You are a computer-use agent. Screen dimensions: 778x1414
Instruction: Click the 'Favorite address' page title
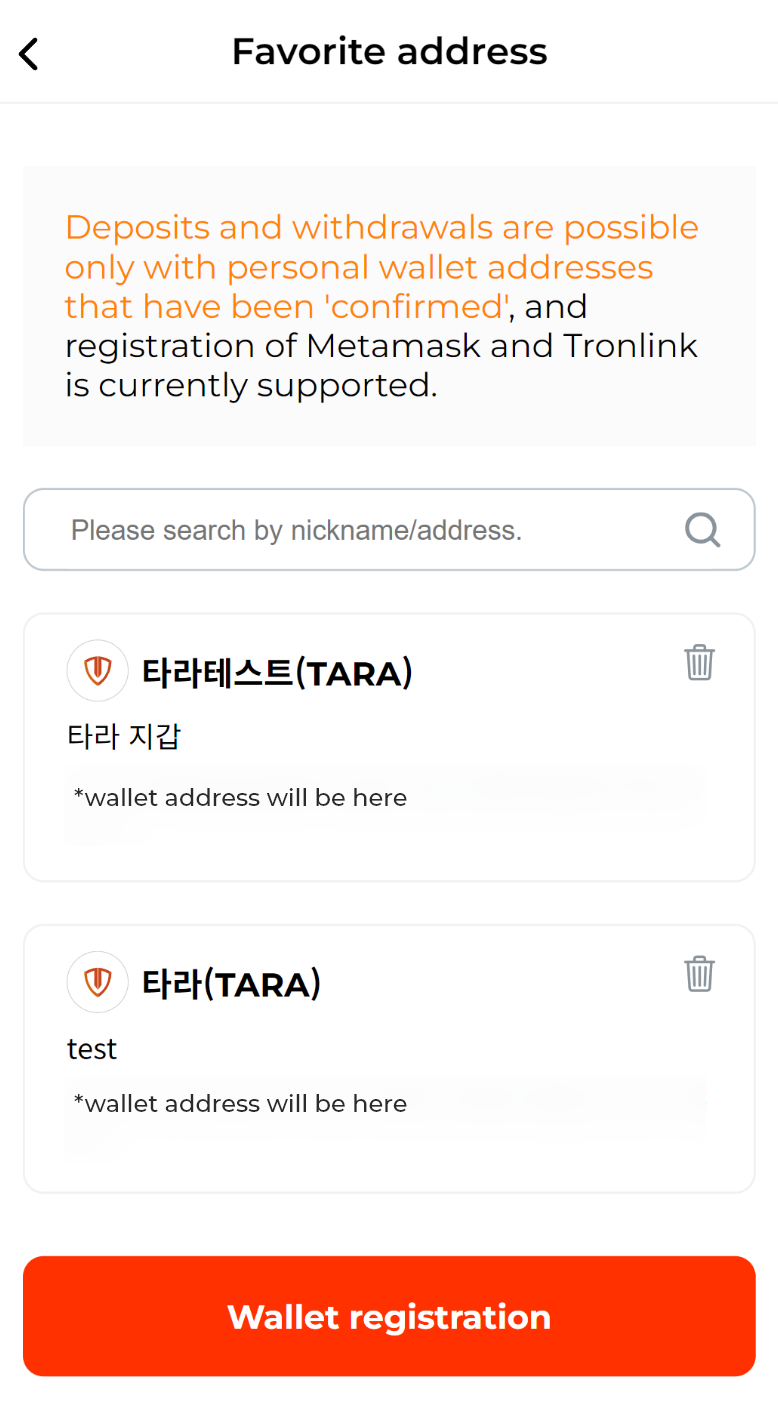pos(389,52)
